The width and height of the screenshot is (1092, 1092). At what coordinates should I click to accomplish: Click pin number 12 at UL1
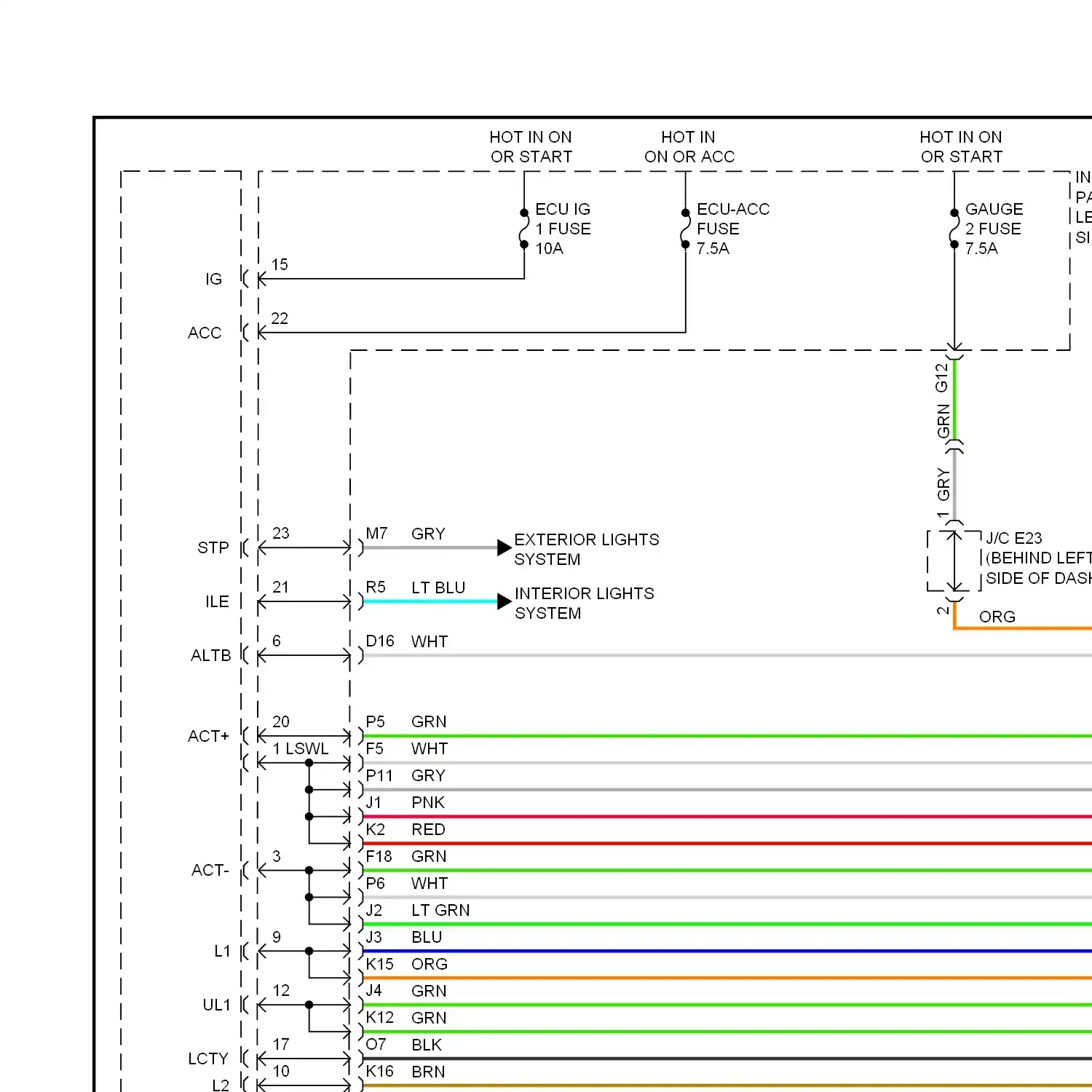281,990
